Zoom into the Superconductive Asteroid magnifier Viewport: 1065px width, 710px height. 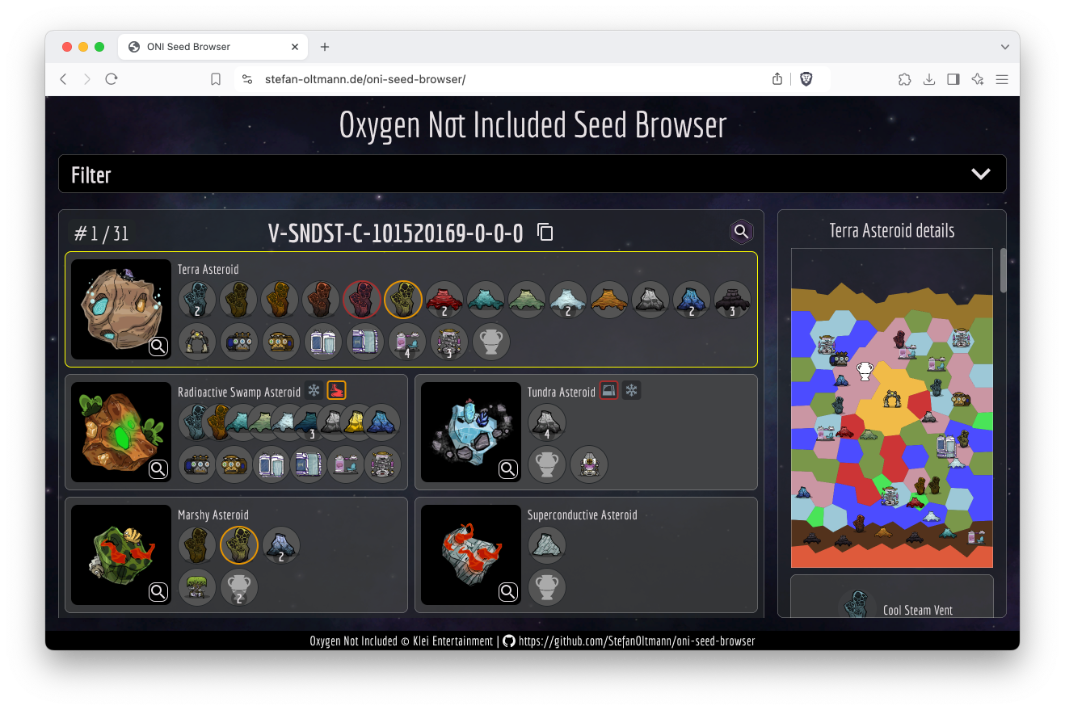[508, 592]
